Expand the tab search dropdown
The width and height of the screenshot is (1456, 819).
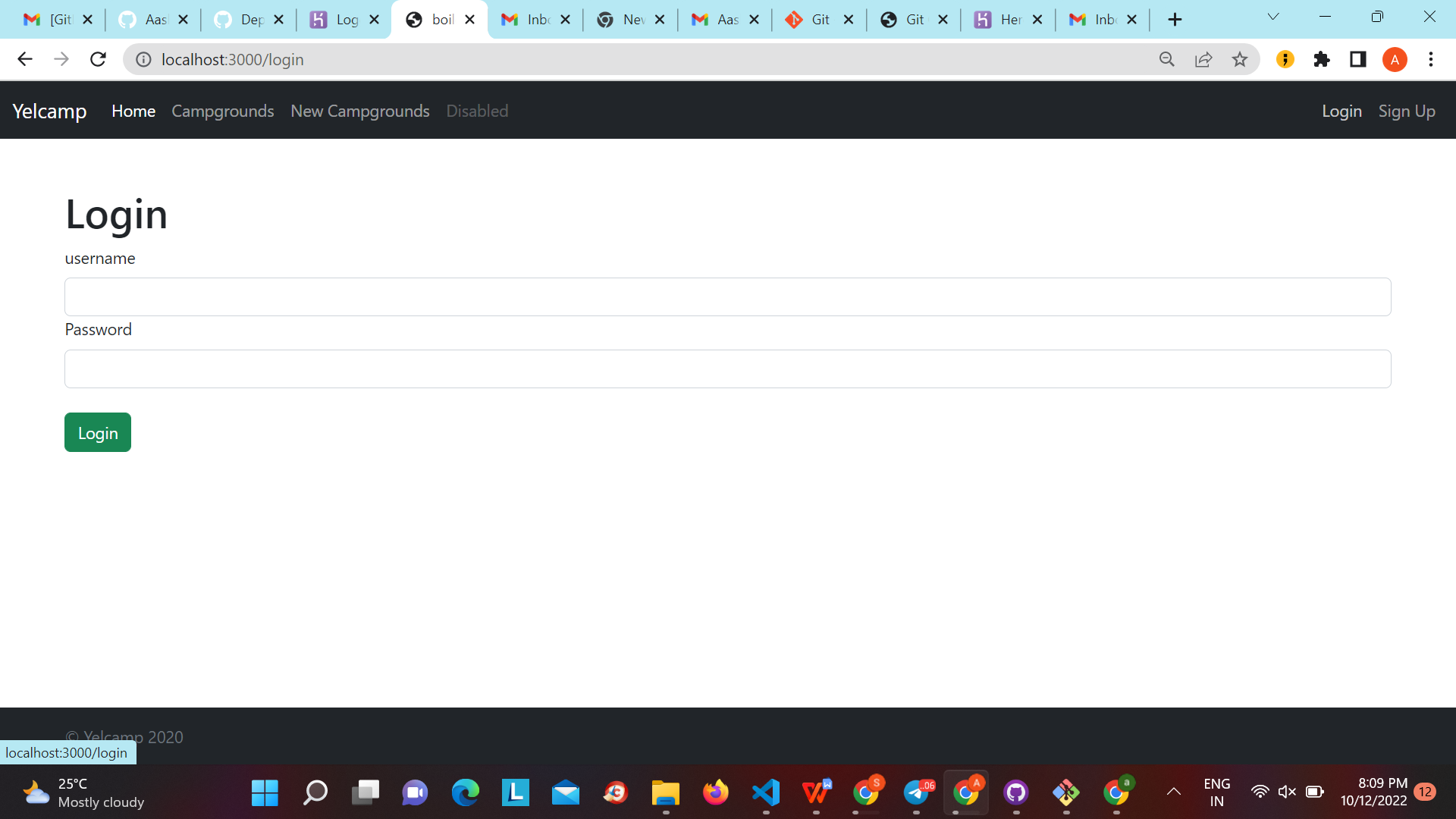coord(1273,17)
